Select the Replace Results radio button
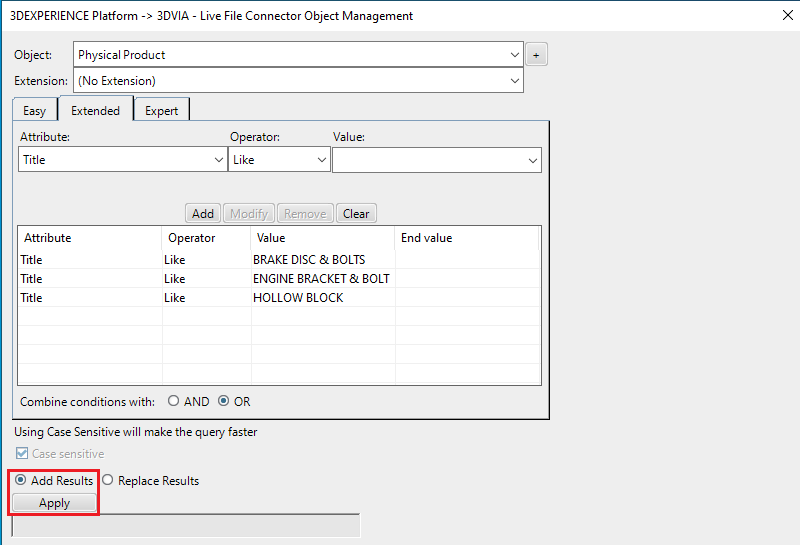 pyautogui.click(x=107, y=480)
